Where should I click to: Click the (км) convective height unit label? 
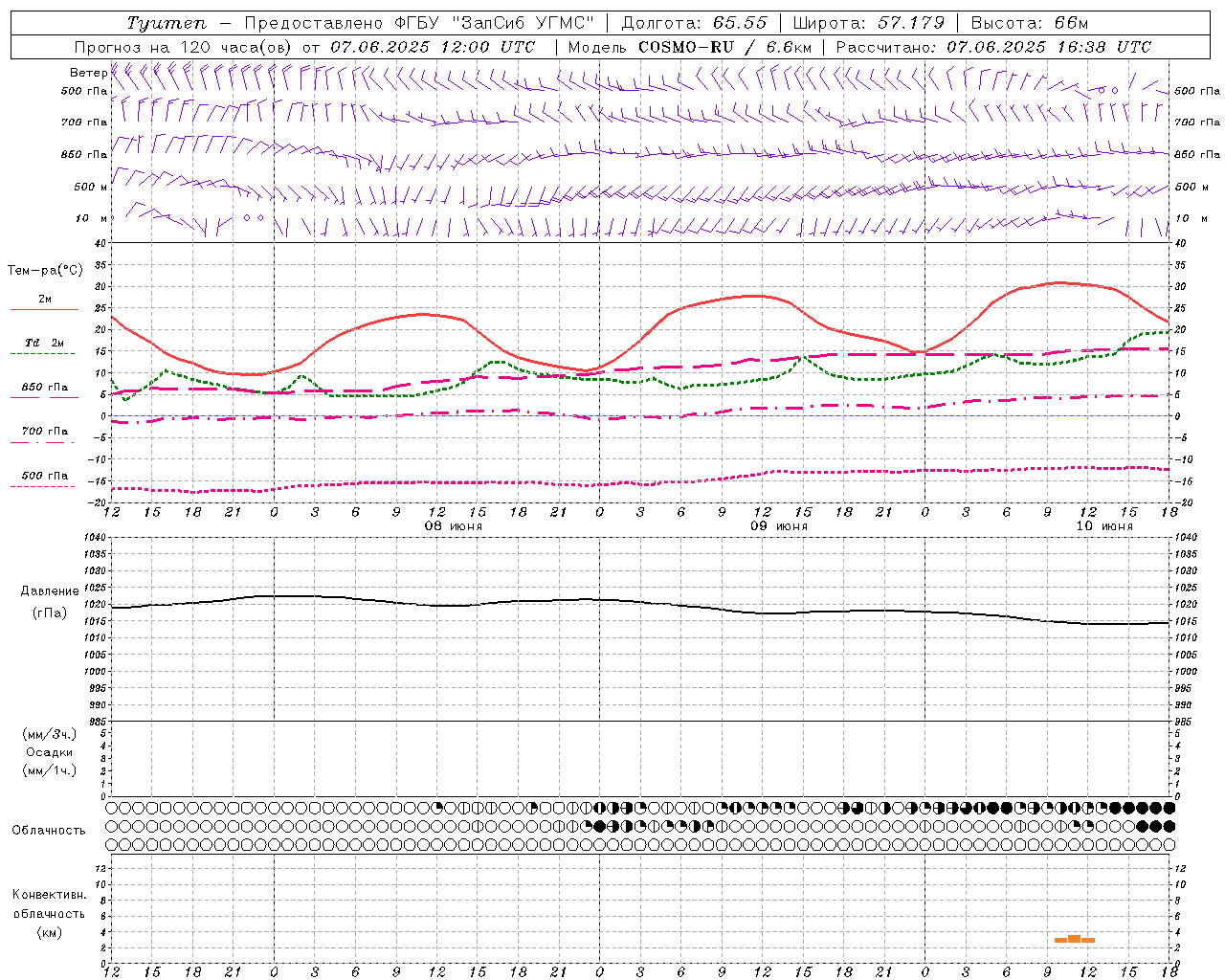point(49,932)
